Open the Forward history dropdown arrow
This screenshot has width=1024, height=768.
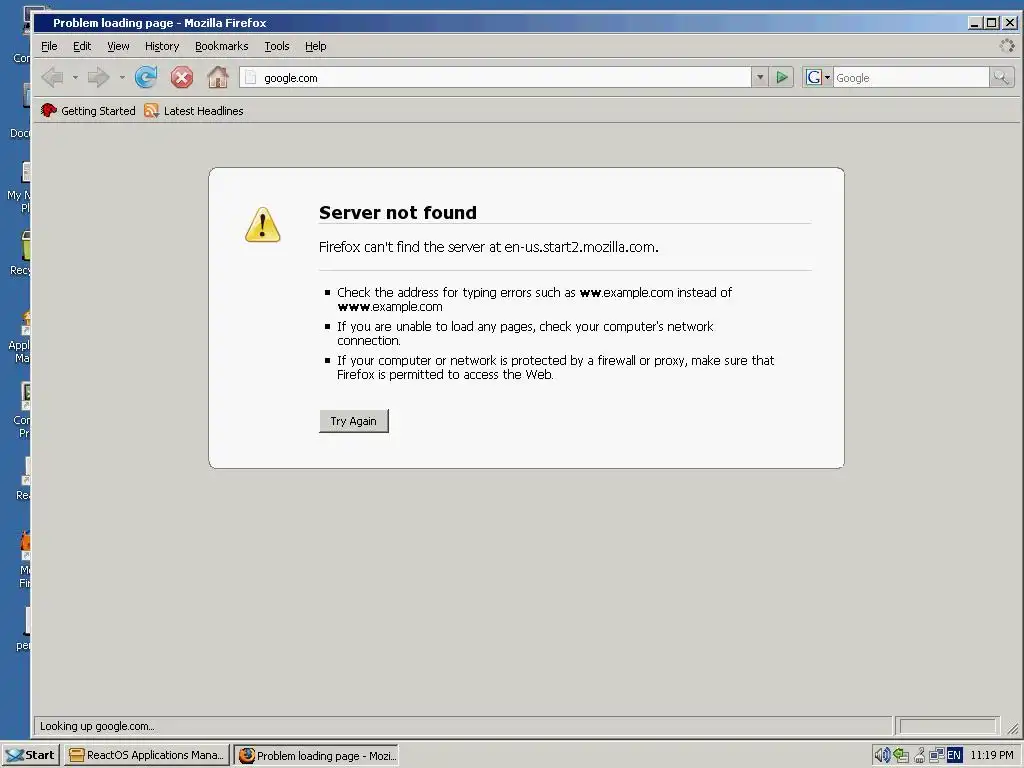tap(122, 78)
